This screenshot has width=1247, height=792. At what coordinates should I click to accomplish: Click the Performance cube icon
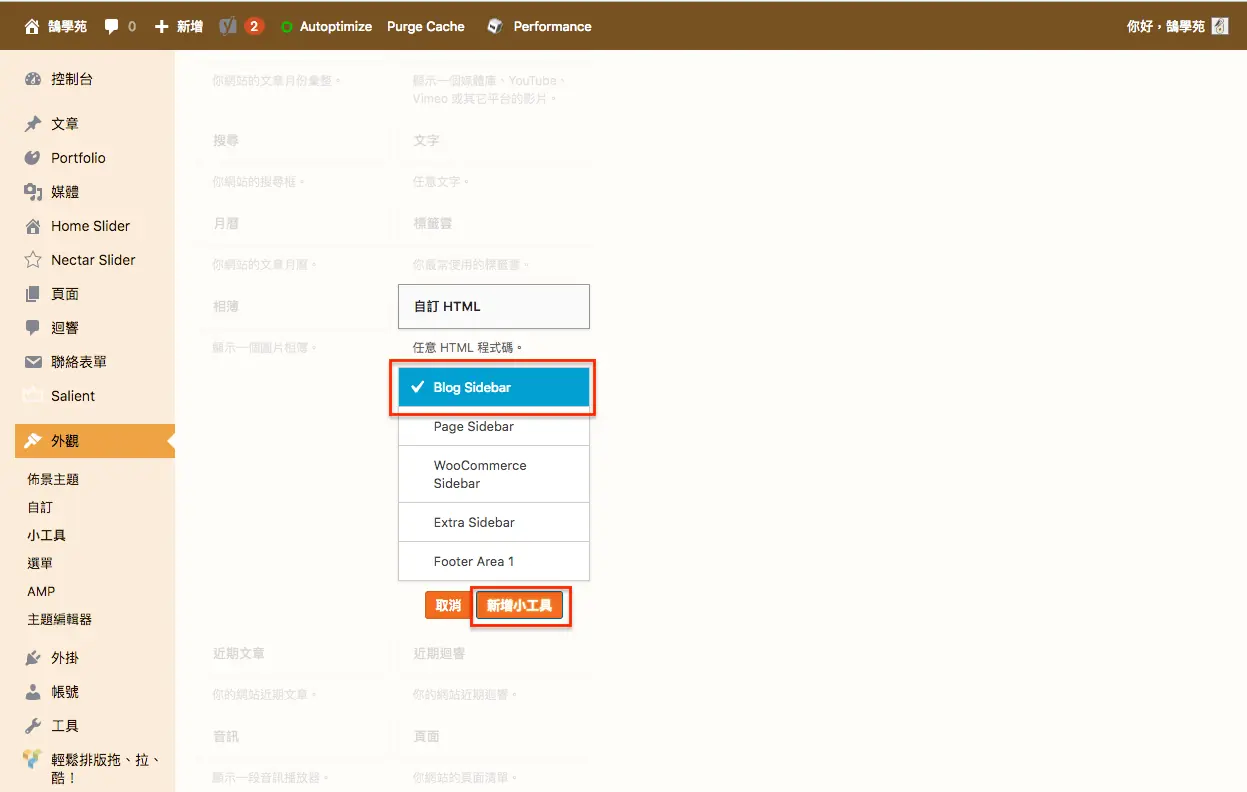point(495,27)
